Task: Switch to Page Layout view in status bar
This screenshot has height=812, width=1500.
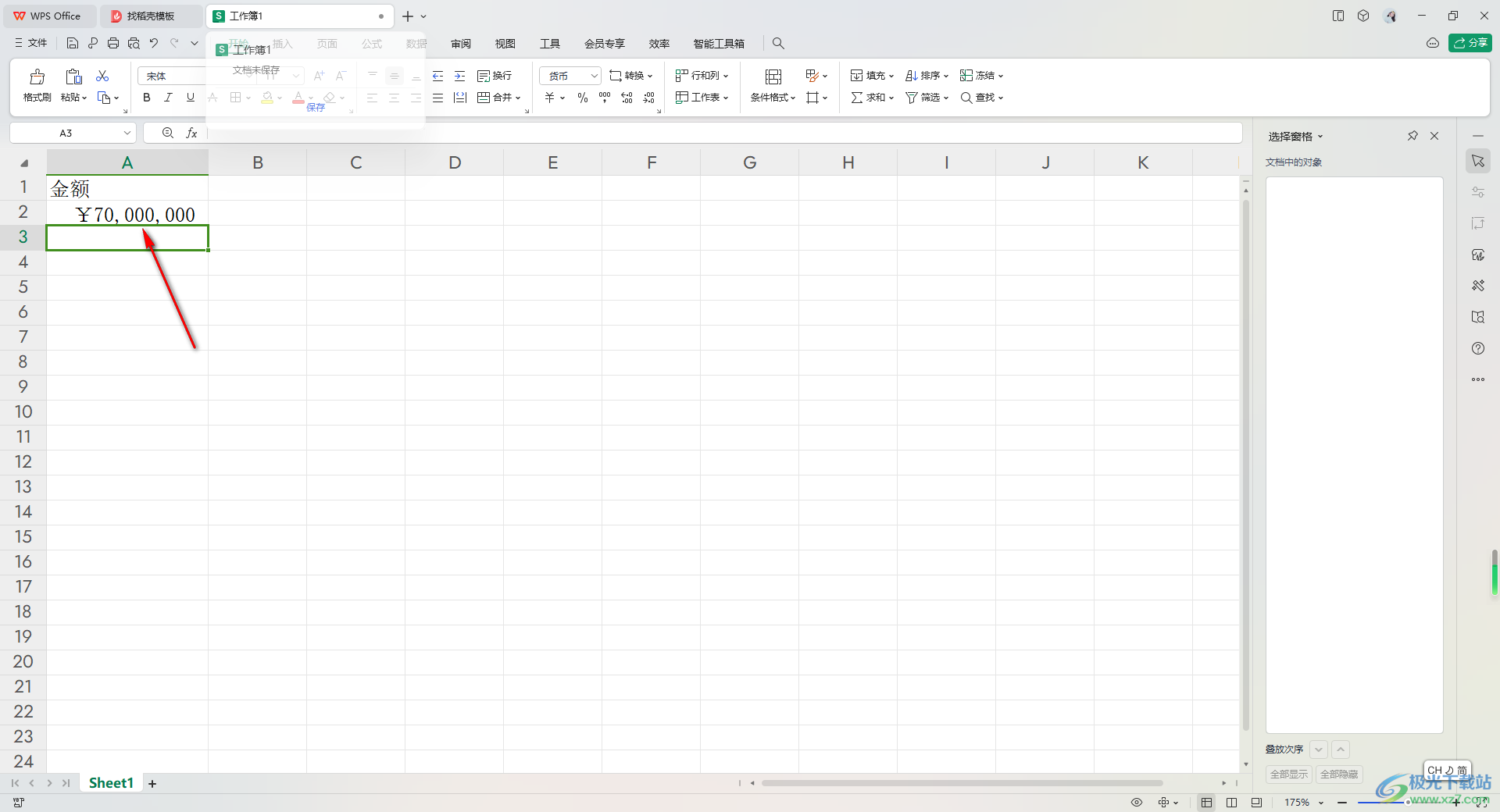Action: pos(1256,803)
